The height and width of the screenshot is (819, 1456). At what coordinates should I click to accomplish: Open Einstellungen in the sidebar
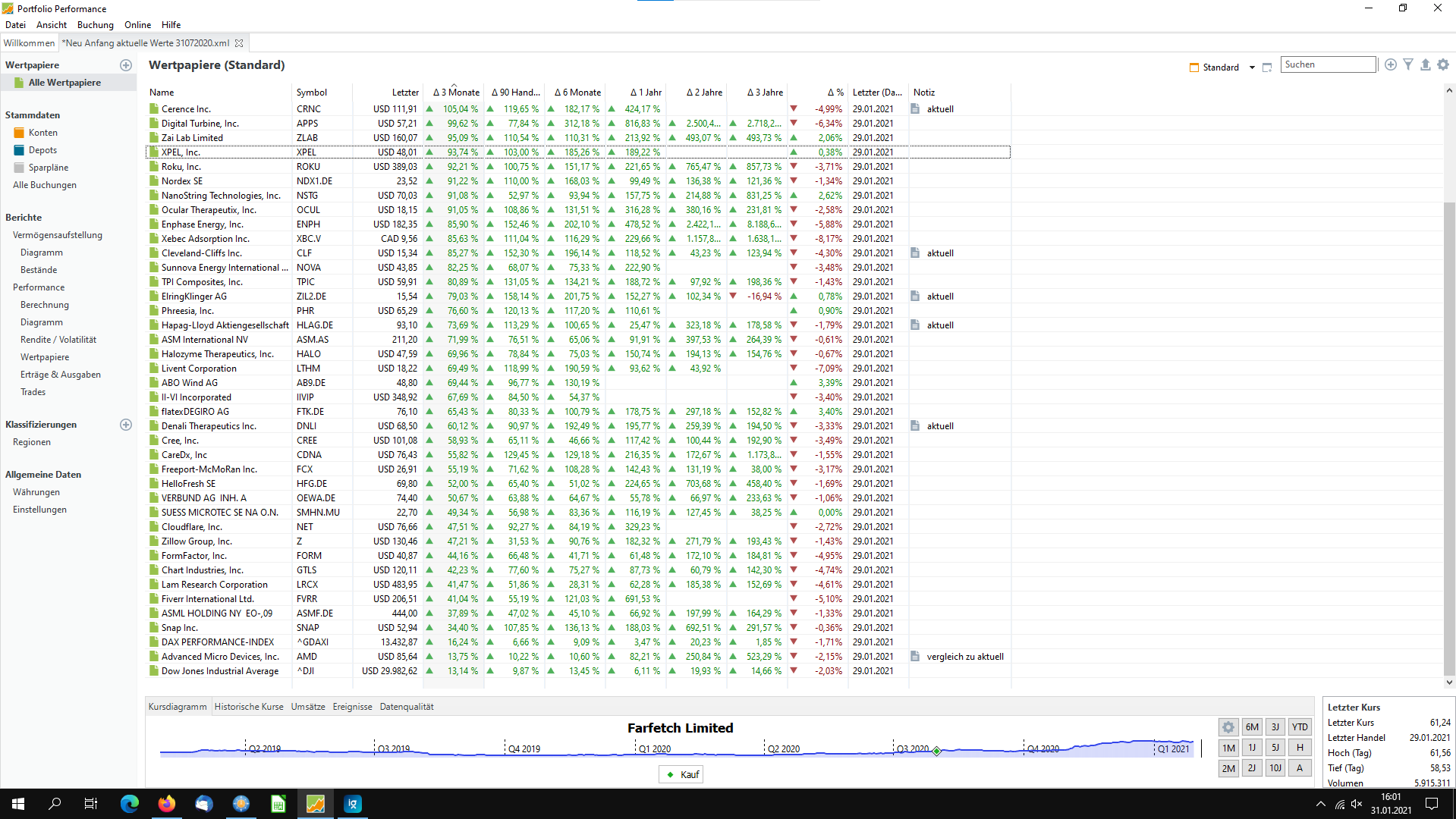point(39,510)
